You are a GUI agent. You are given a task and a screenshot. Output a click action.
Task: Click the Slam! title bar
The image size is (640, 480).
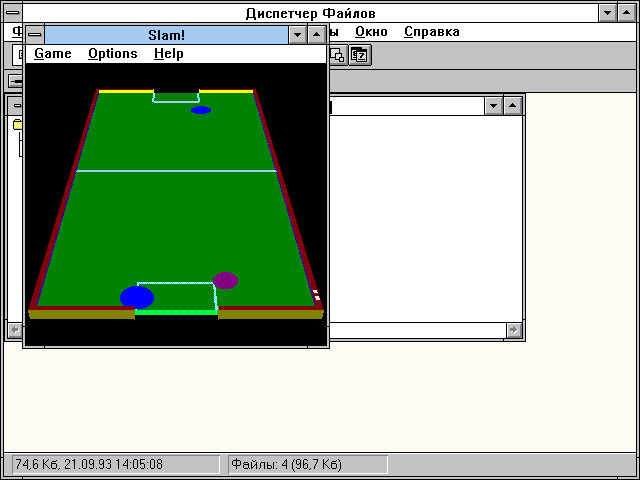166,35
